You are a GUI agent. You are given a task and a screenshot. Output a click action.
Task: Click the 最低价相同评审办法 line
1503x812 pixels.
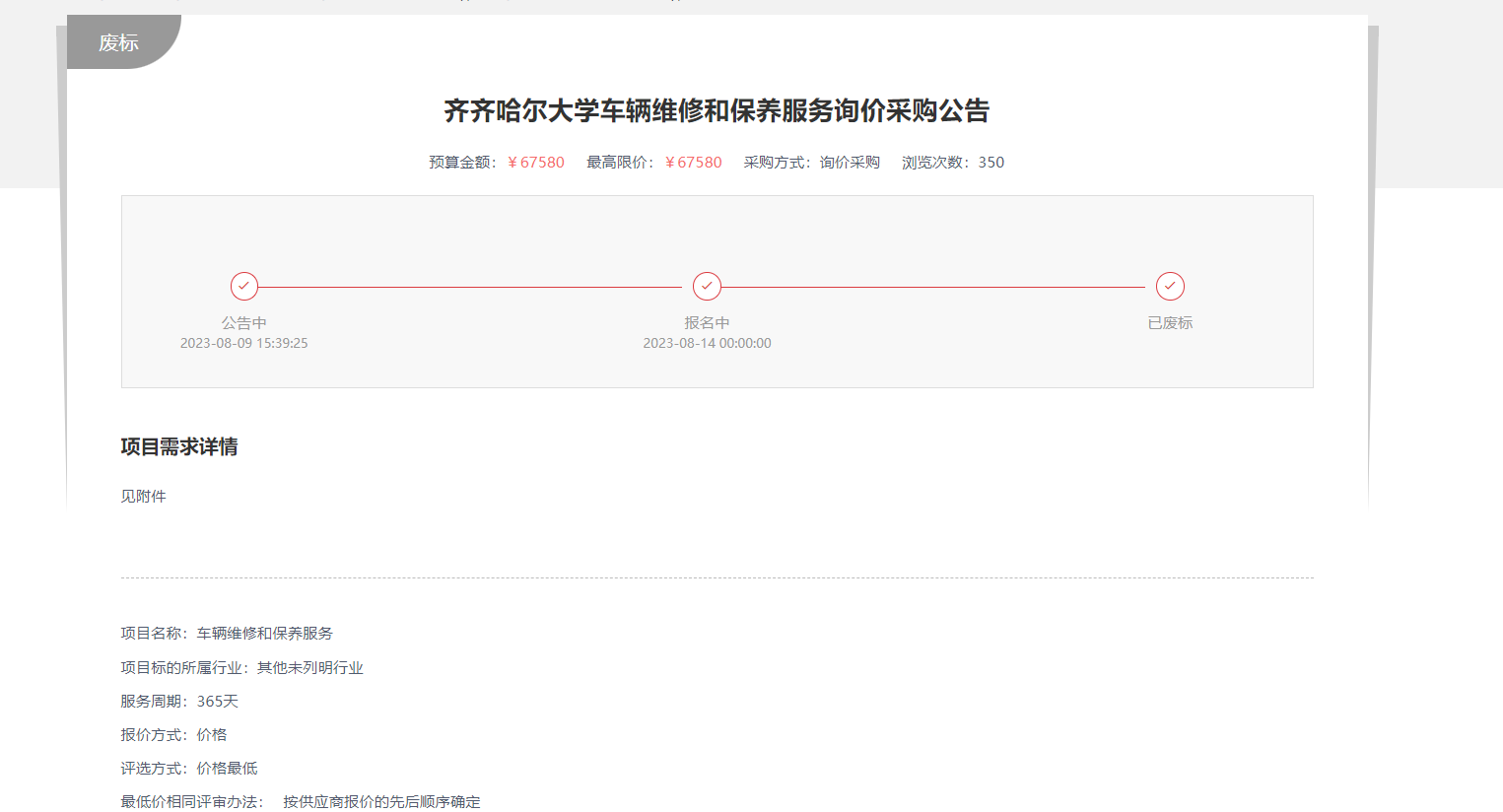301,801
